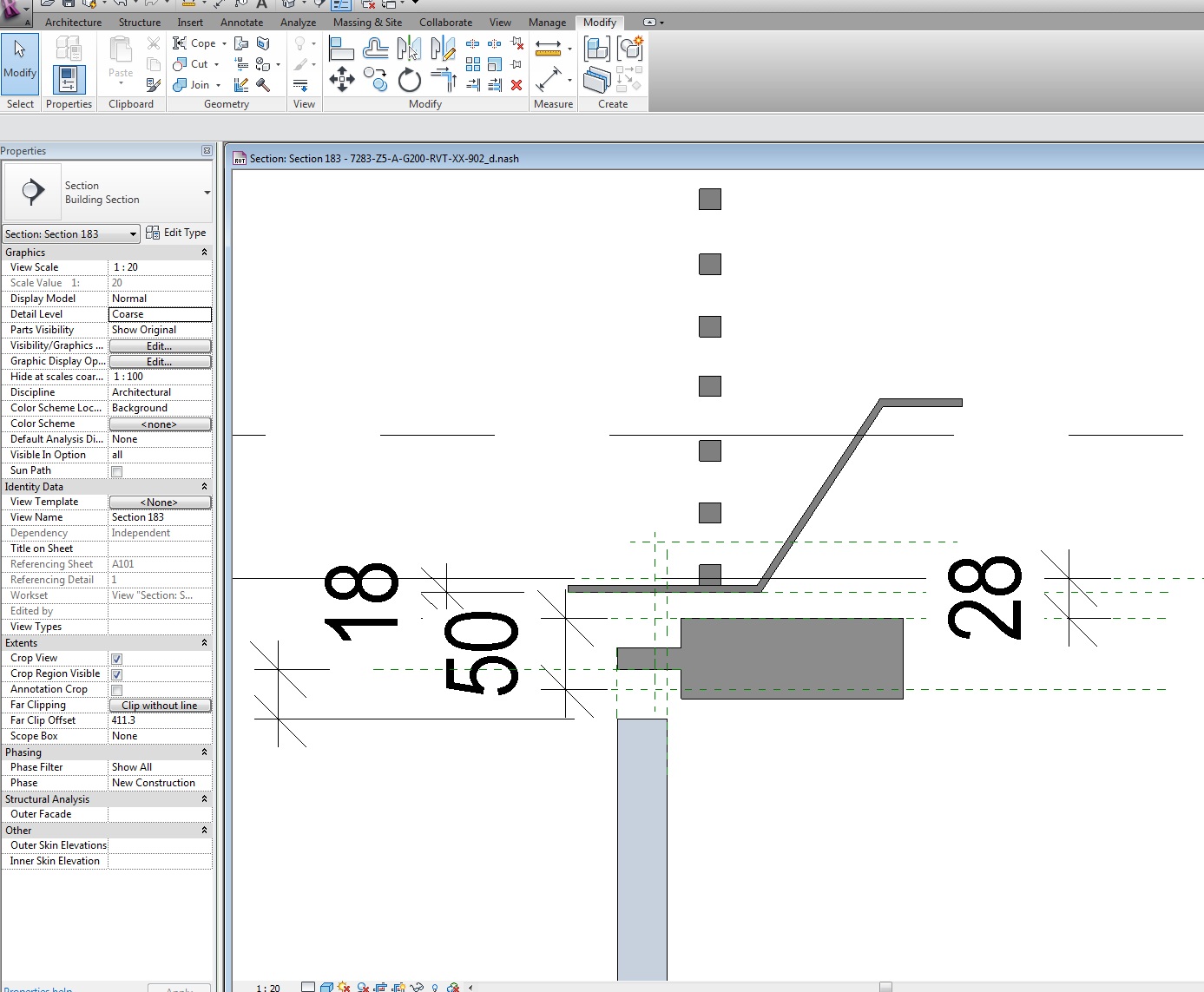Click the Rotate tool icon
The width and height of the screenshot is (1204, 992).
(x=409, y=81)
